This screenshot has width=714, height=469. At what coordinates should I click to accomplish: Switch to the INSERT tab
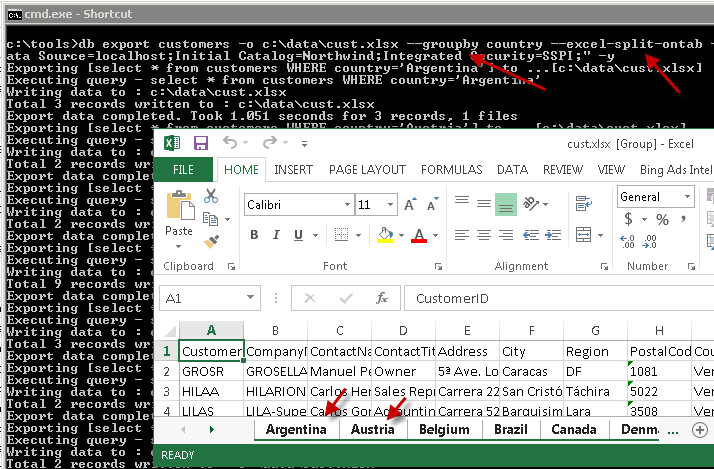[x=293, y=170]
